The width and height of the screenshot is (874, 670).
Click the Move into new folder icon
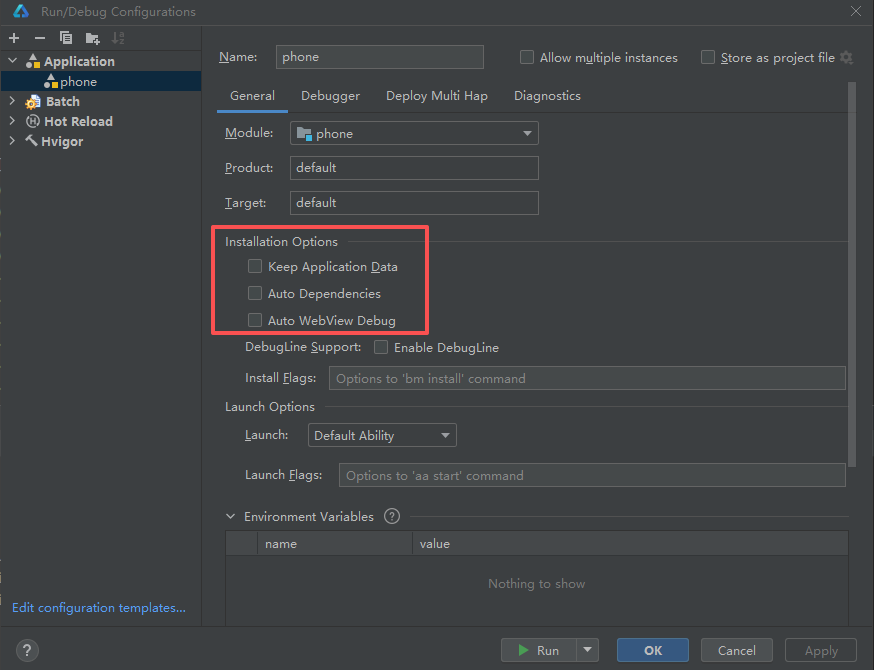pyautogui.click(x=93, y=38)
